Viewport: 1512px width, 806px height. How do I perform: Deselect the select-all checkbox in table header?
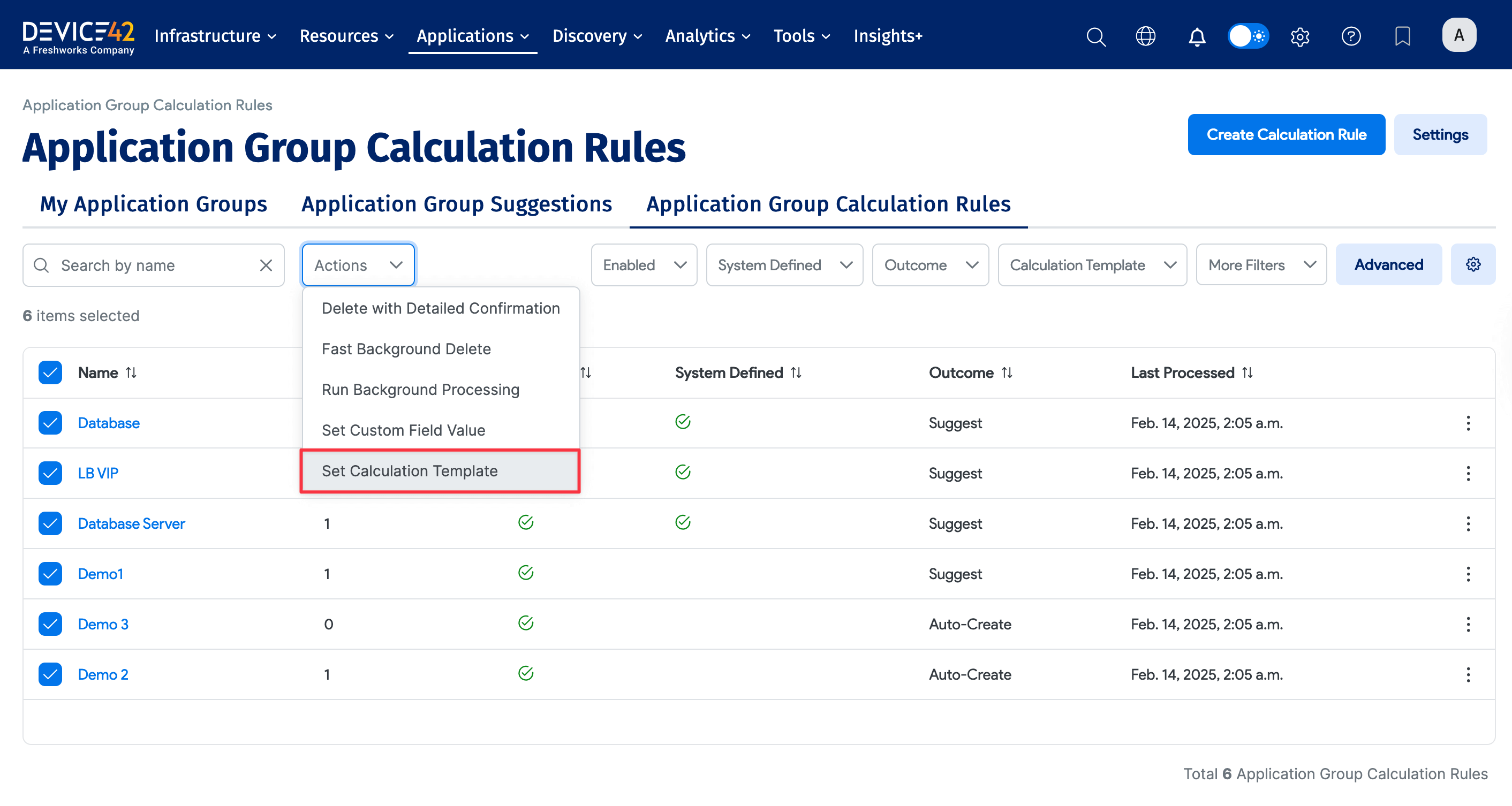50,372
